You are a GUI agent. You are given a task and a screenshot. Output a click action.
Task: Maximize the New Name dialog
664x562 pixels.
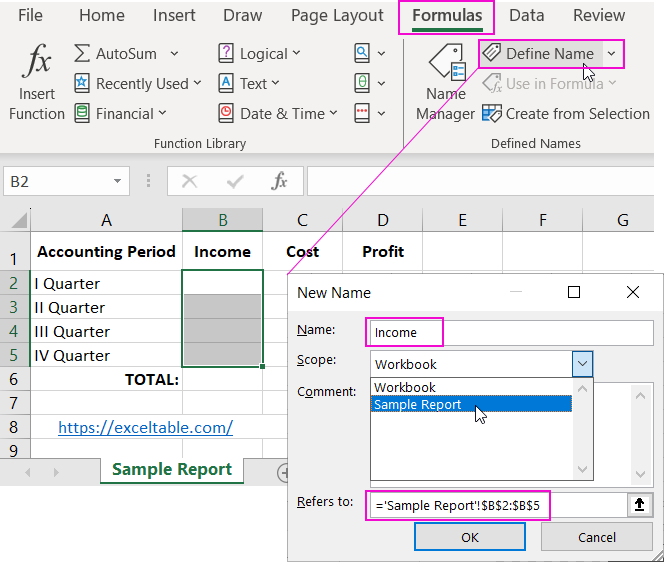(573, 292)
